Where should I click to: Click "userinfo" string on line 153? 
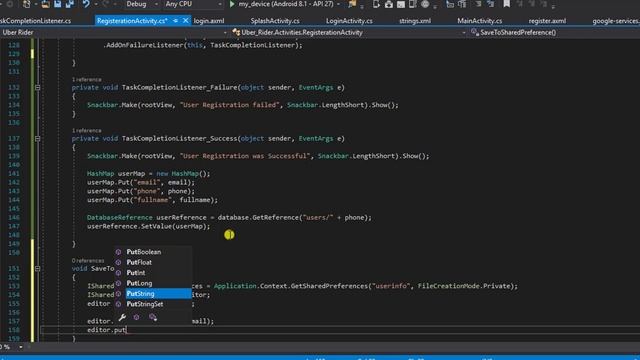coord(391,286)
